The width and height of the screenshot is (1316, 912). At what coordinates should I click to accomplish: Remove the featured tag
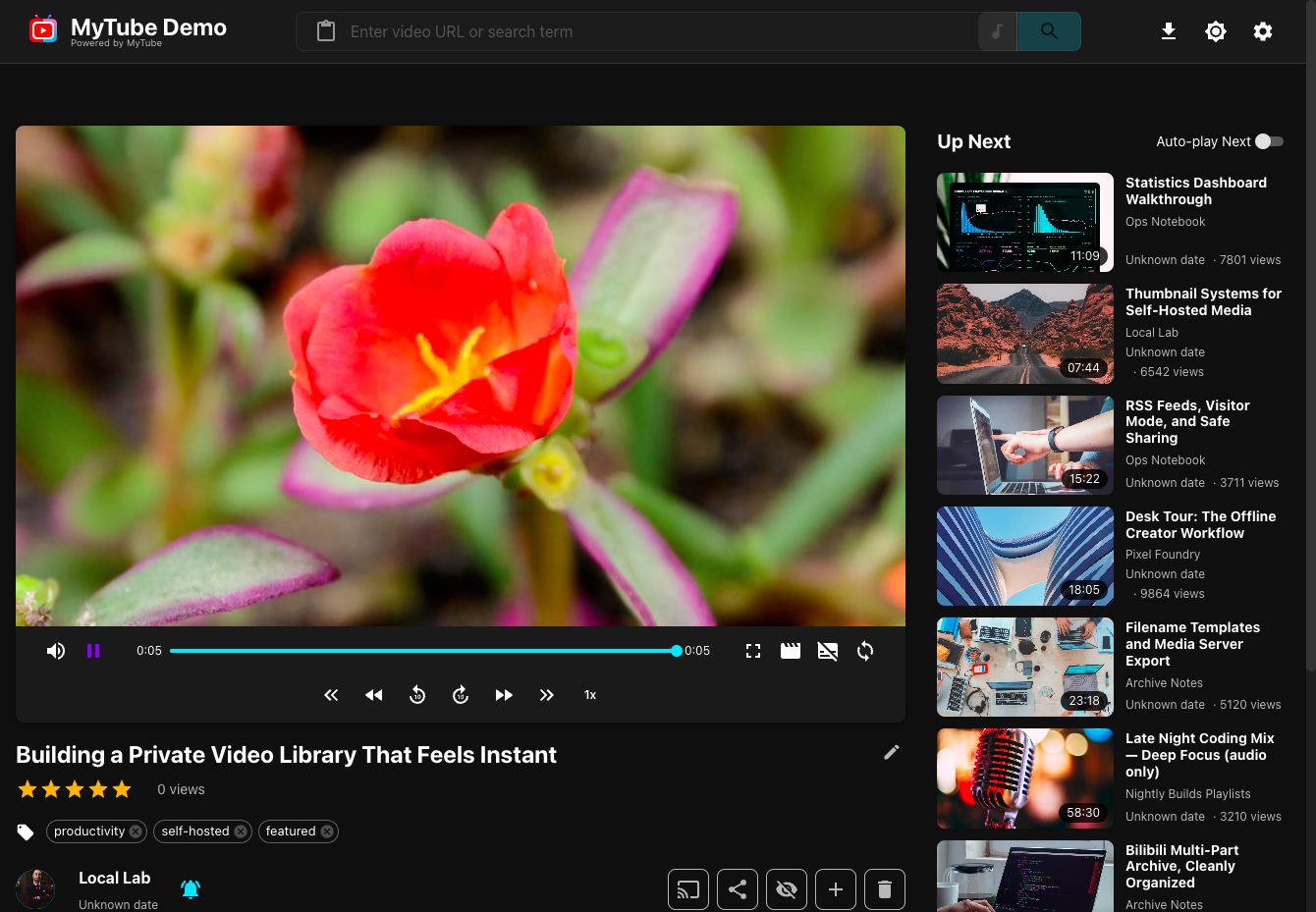tap(327, 832)
